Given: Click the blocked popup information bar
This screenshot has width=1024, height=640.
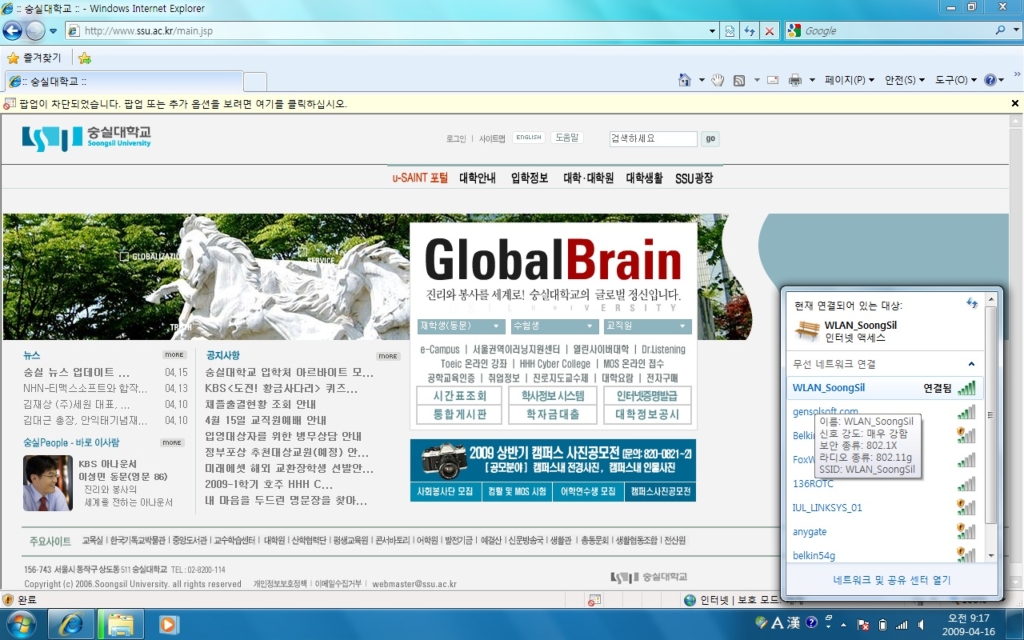Looking at the screenshot, I should (504, 103).
